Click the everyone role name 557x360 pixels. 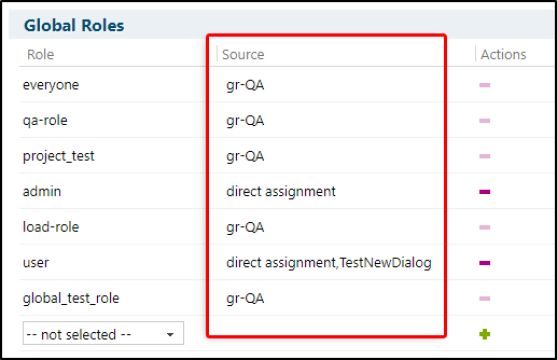[51, 85]
